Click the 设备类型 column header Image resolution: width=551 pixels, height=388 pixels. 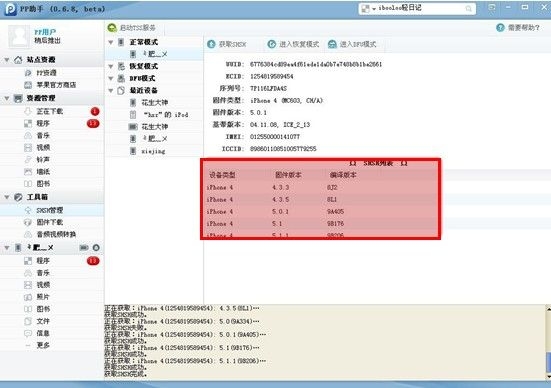tap(222, 175)
